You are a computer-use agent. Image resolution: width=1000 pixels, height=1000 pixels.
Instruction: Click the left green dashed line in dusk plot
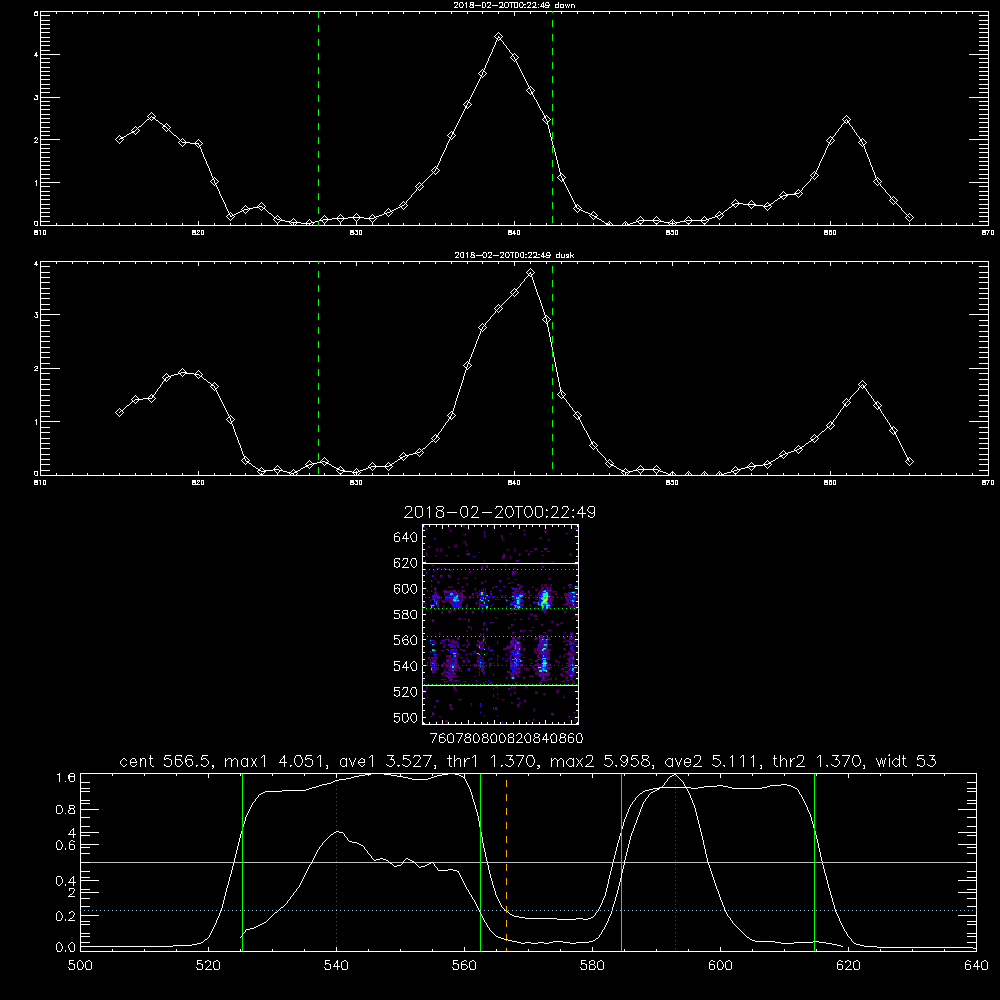[x=318, y=368]
